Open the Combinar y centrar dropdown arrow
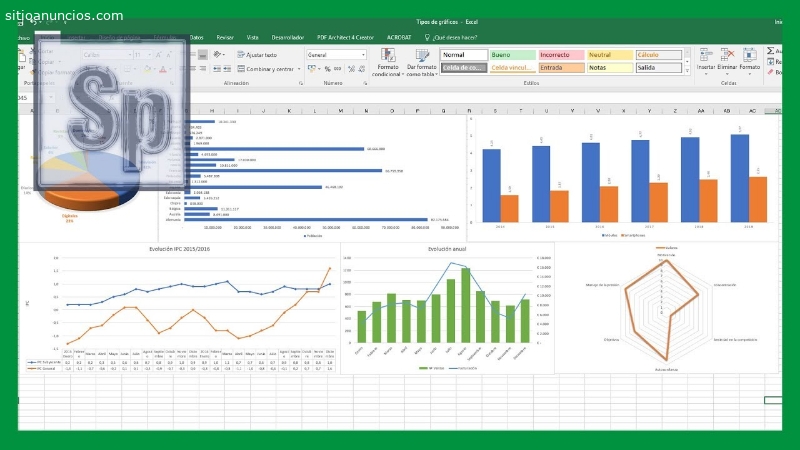The width and height of the screenshot is (800, 450). (x=299, y=69)
